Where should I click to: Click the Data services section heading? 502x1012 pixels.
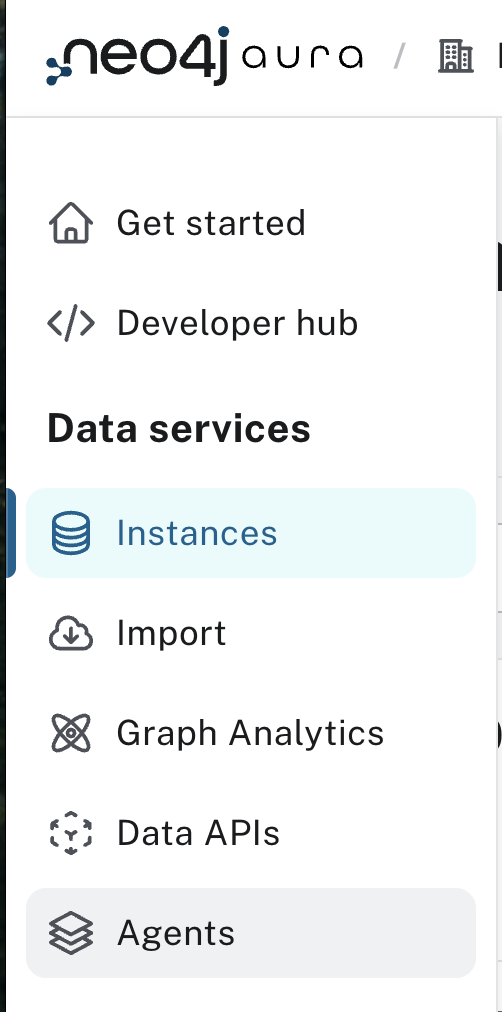(179, 429)
